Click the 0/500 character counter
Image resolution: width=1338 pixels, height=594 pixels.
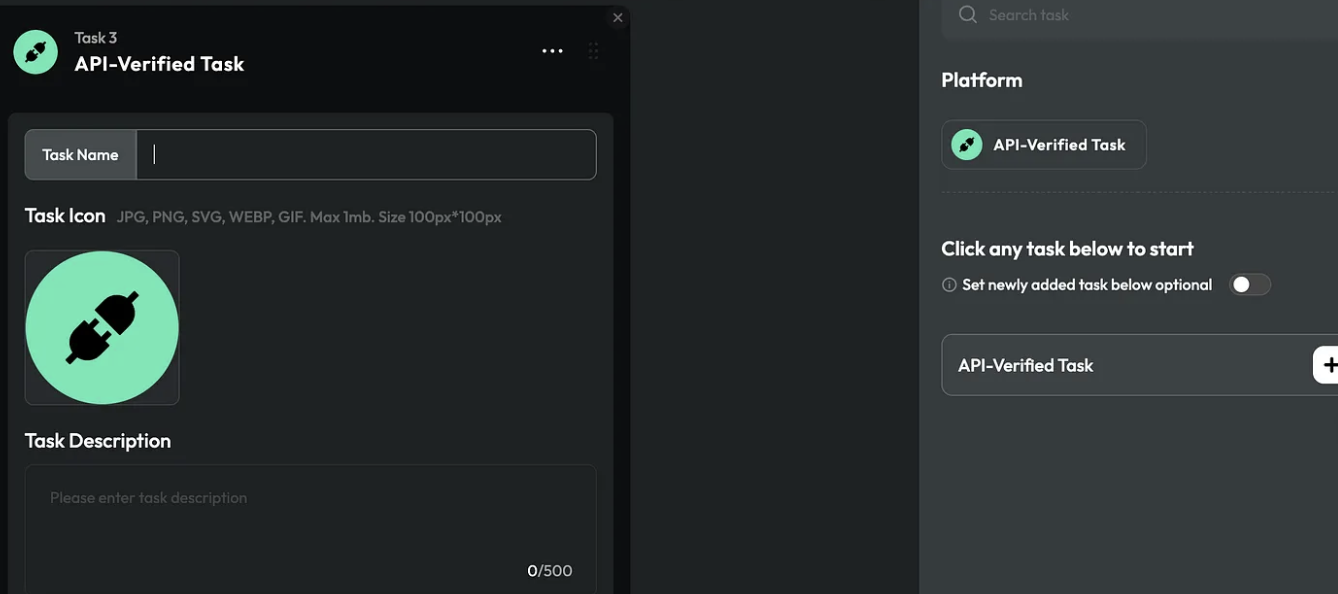[x=549, y=571]
